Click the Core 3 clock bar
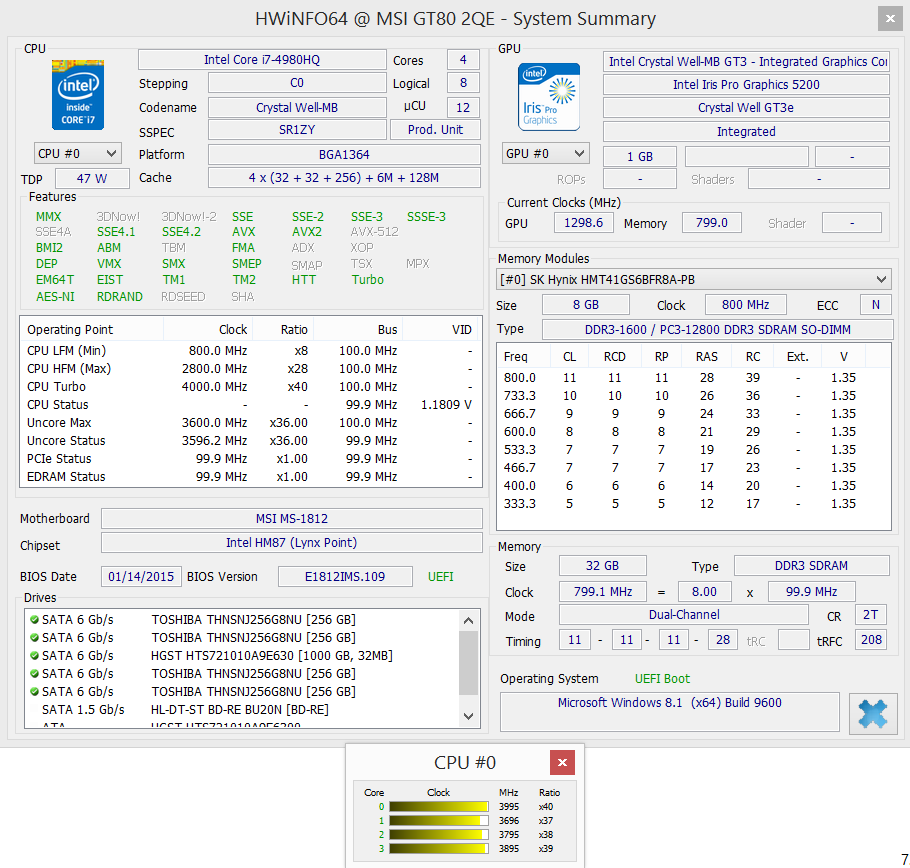The height and width of the screenshot is (868, 910). [439, 848]
